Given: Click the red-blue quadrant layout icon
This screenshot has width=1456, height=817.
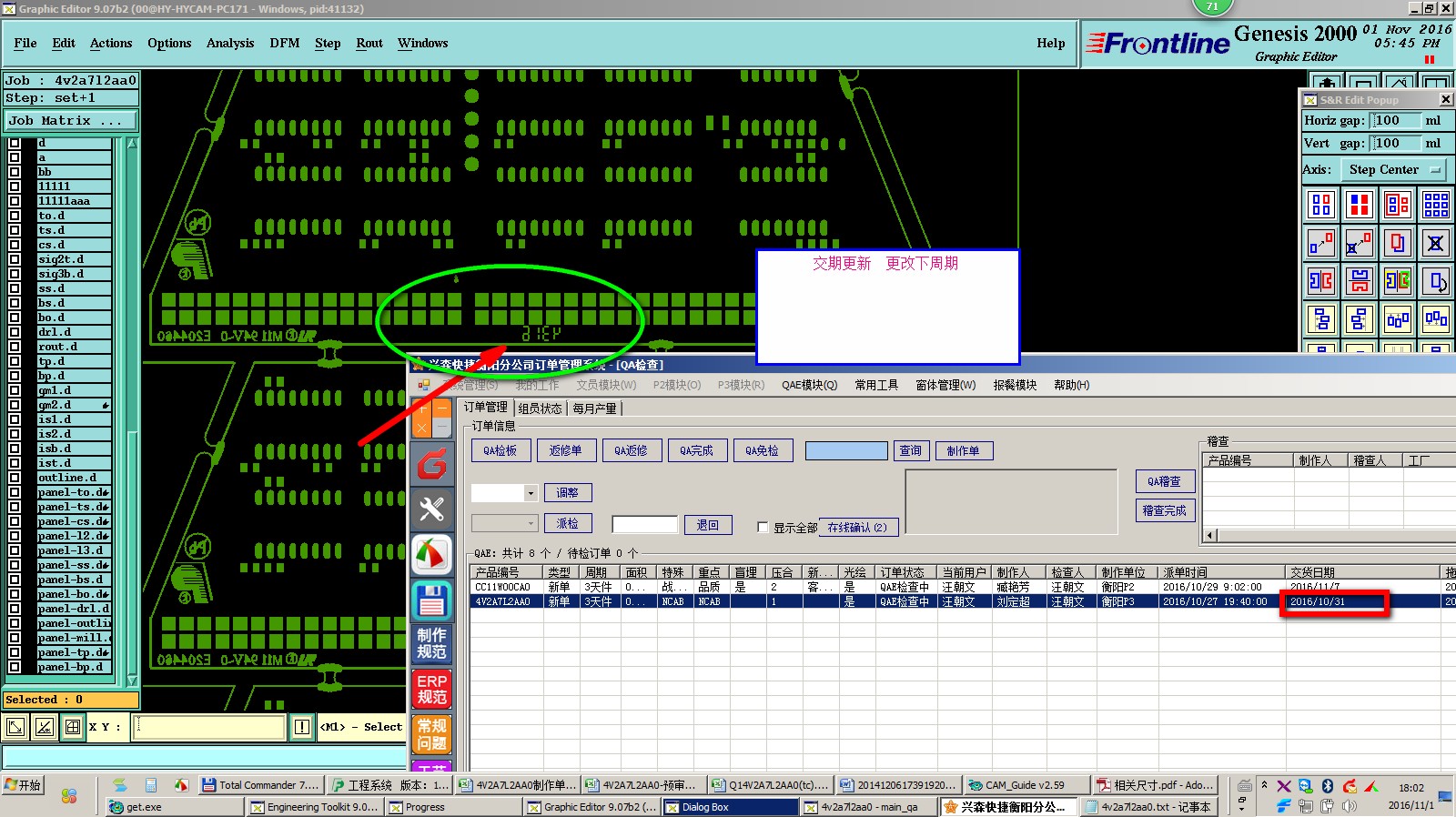Looking at the screenshot, I should (1360, 205).
